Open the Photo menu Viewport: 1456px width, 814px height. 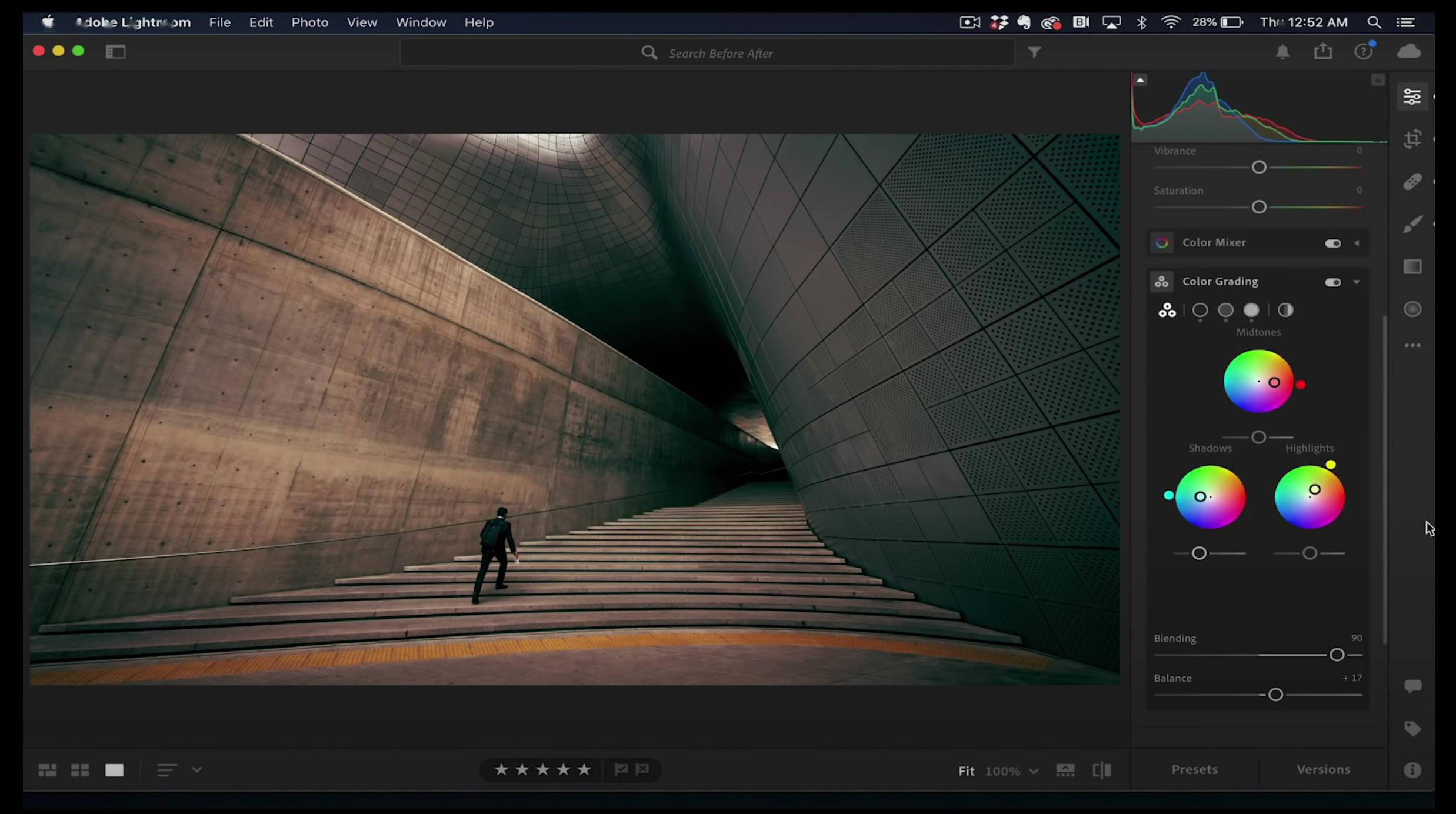(x=309, y=22)
